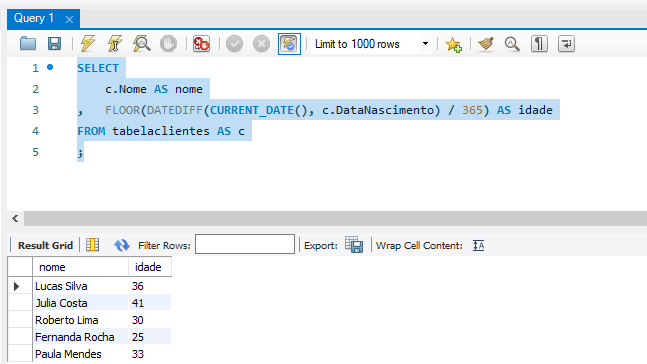Select idade cell with value 41
647x364 pixels.
point(150,303)
